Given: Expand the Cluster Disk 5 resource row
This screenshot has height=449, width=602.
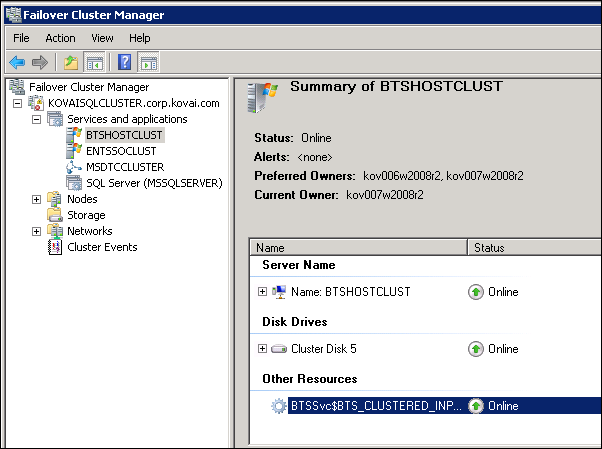Looking at the screenshot, I should click(x=262, y=348).
